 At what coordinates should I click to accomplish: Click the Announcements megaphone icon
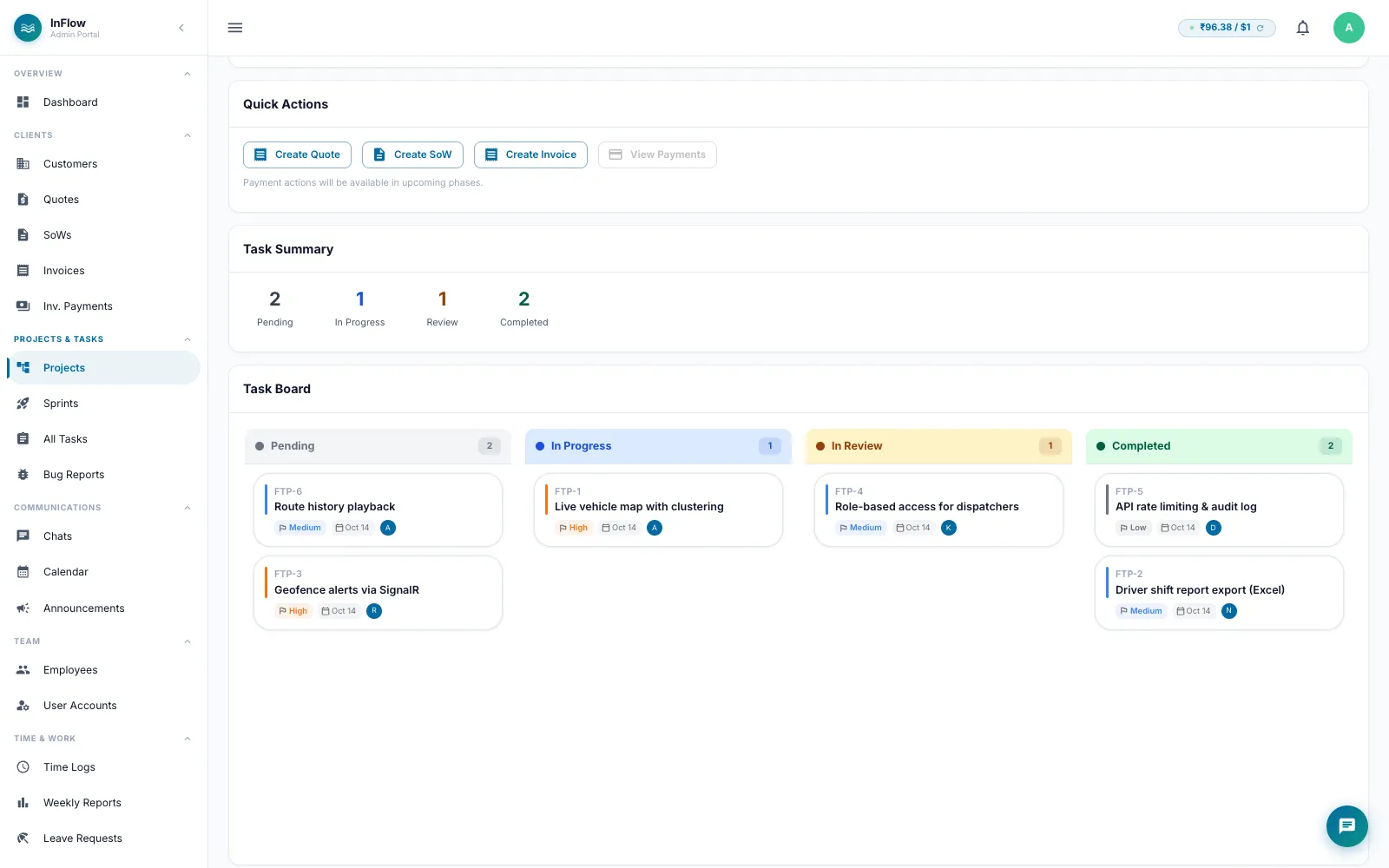[23, 608]
